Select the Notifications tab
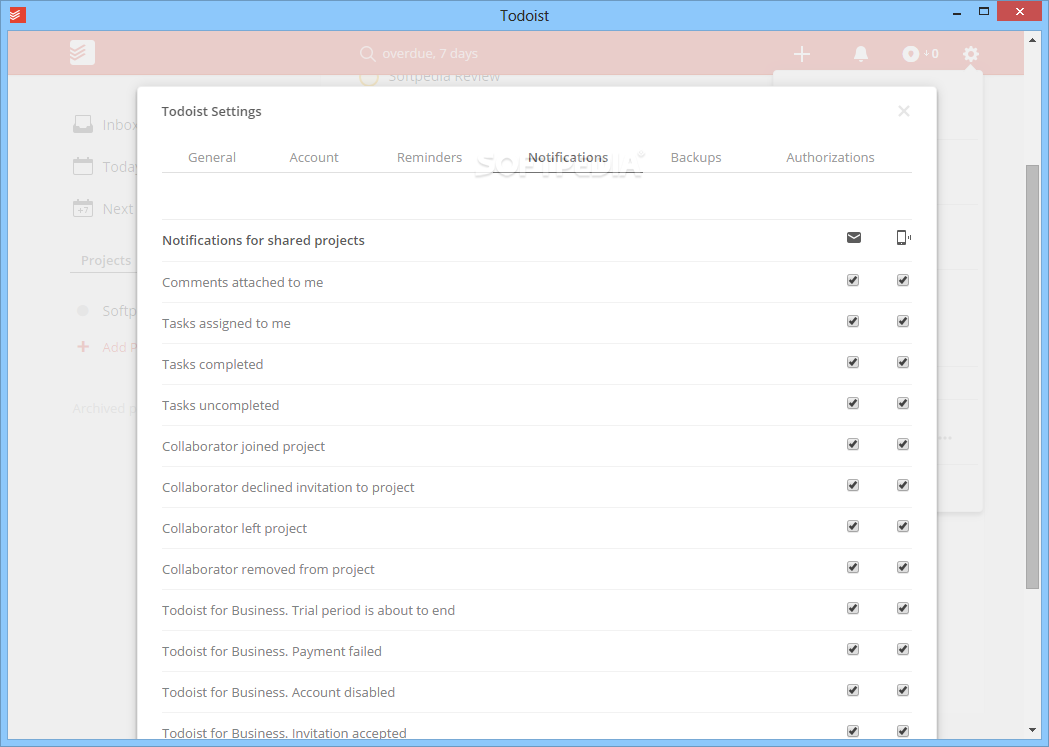 pos(568,157)
